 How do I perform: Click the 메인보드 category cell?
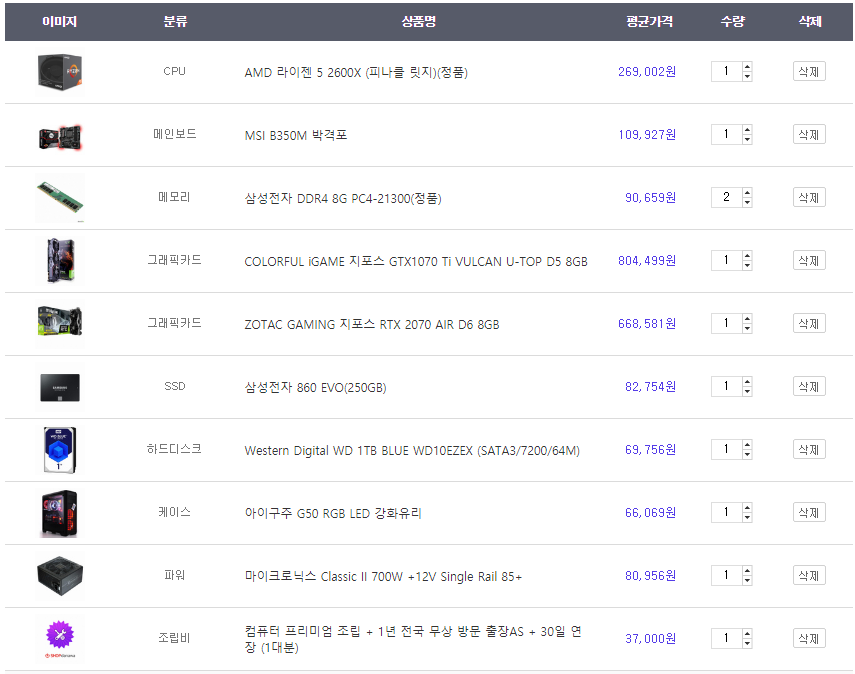174,134
